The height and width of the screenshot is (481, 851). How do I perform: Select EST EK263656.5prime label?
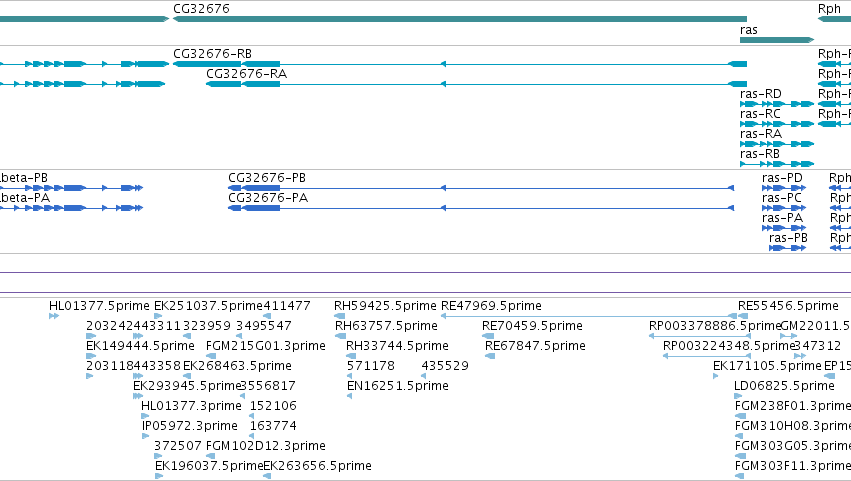coord(317,467)
